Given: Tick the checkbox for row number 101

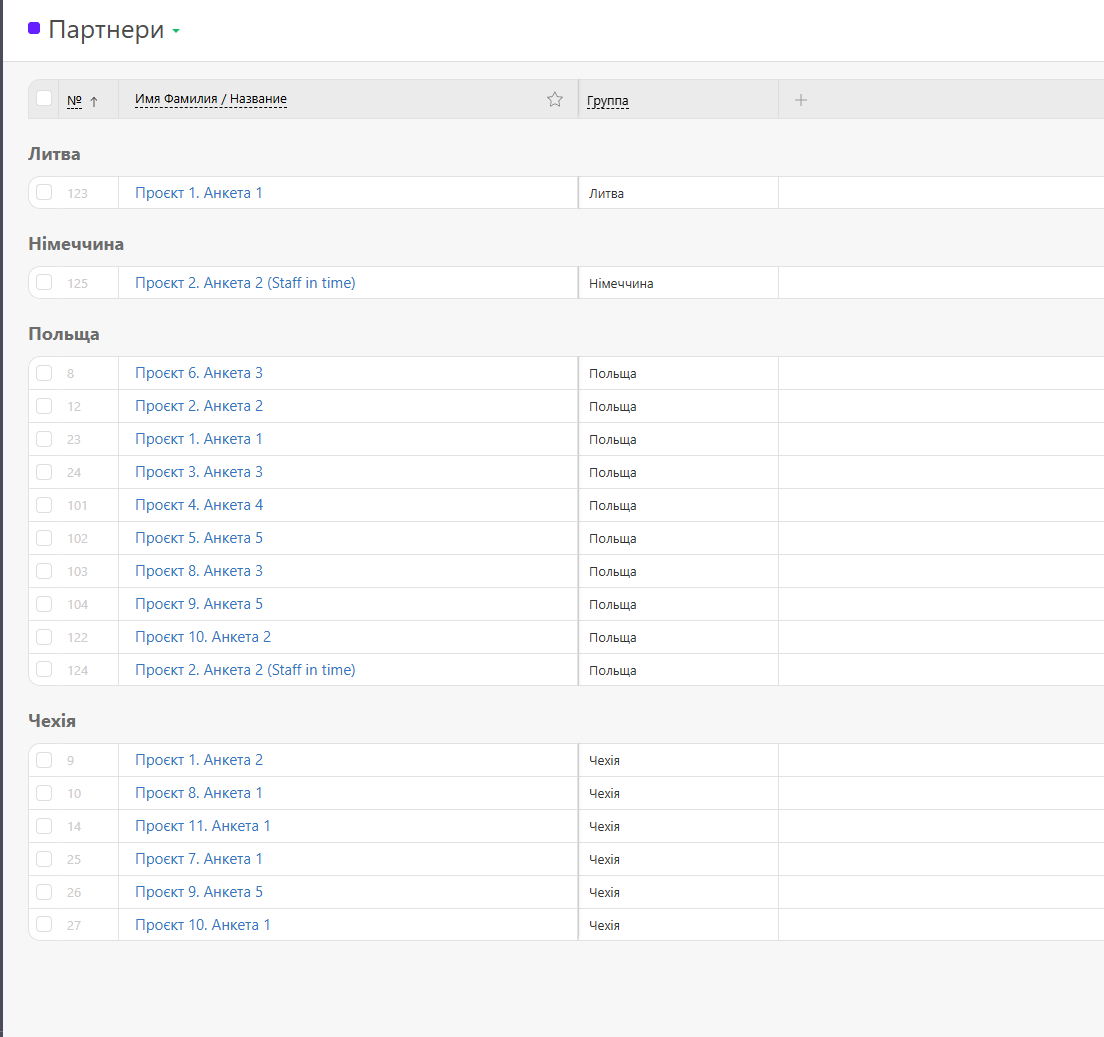Looking at the screenshot, I should [x=44, y=505].
